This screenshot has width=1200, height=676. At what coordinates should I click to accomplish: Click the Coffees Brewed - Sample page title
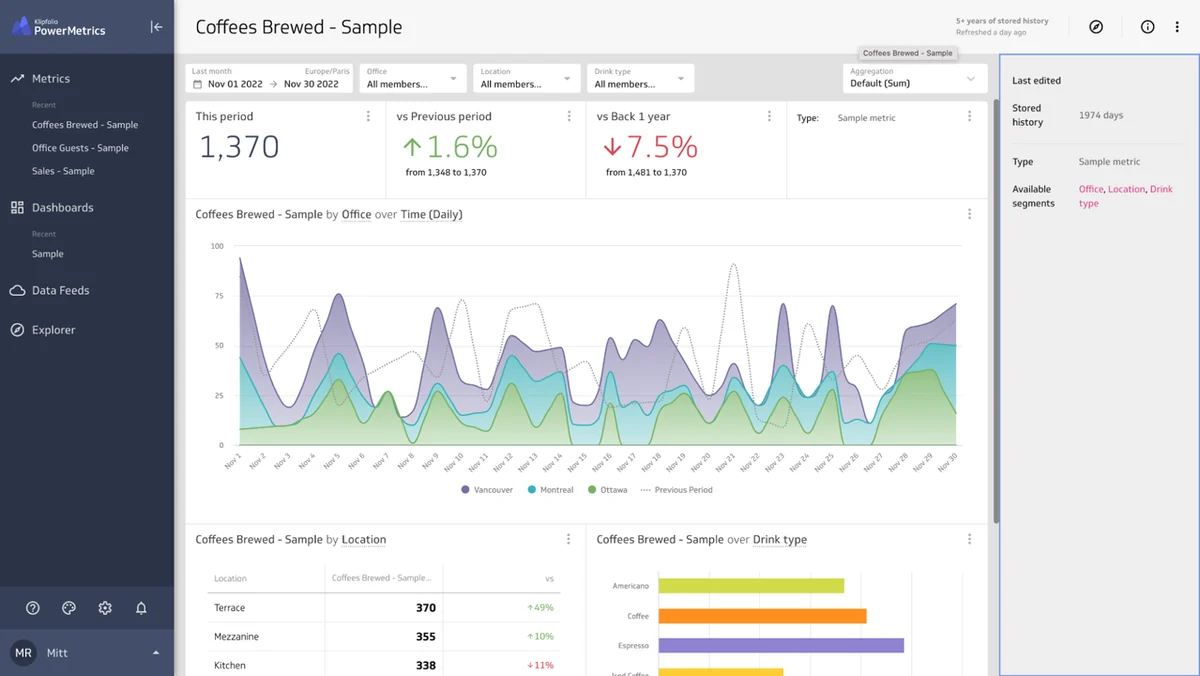click(299, 27)
